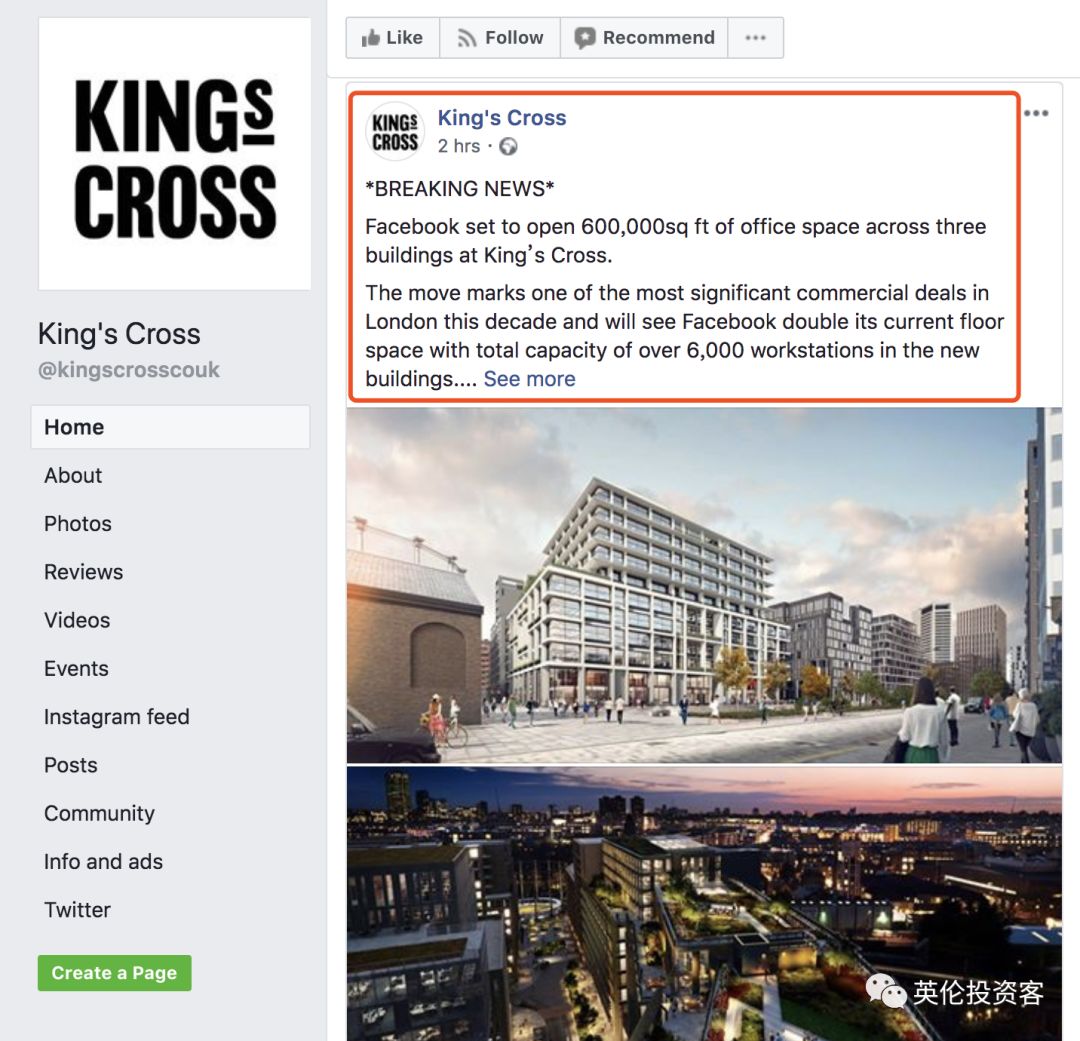Open the post options three-dot menu

[1036, 113]
